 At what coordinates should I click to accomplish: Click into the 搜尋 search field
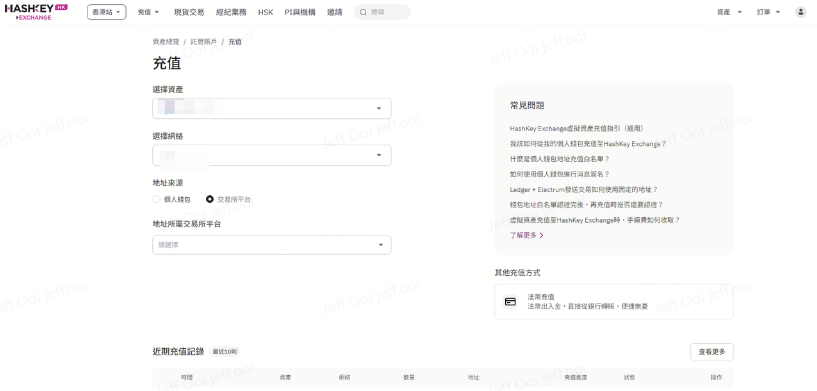(x=382, y=12)
